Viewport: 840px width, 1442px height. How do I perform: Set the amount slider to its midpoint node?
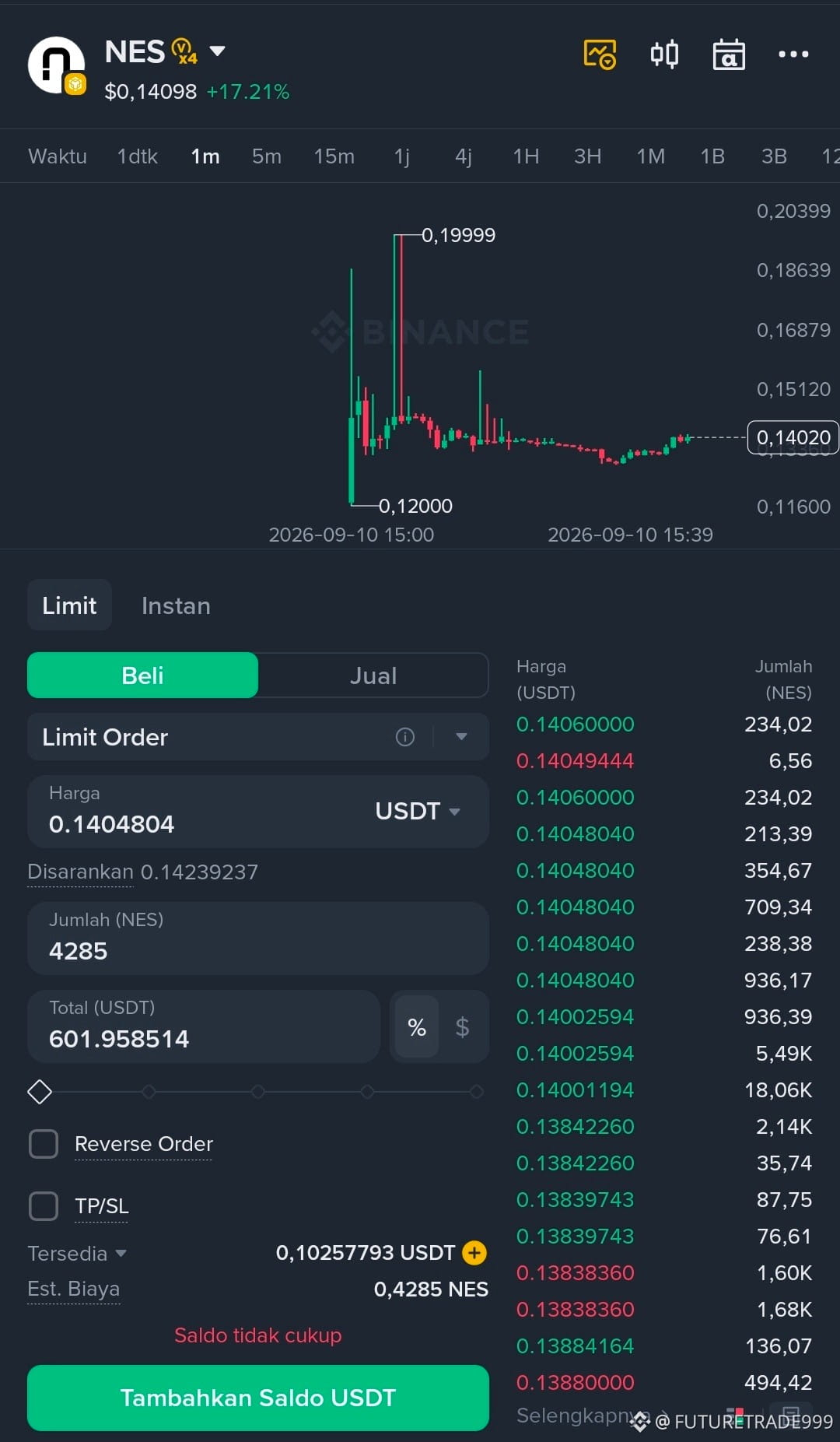(257, 1092)
